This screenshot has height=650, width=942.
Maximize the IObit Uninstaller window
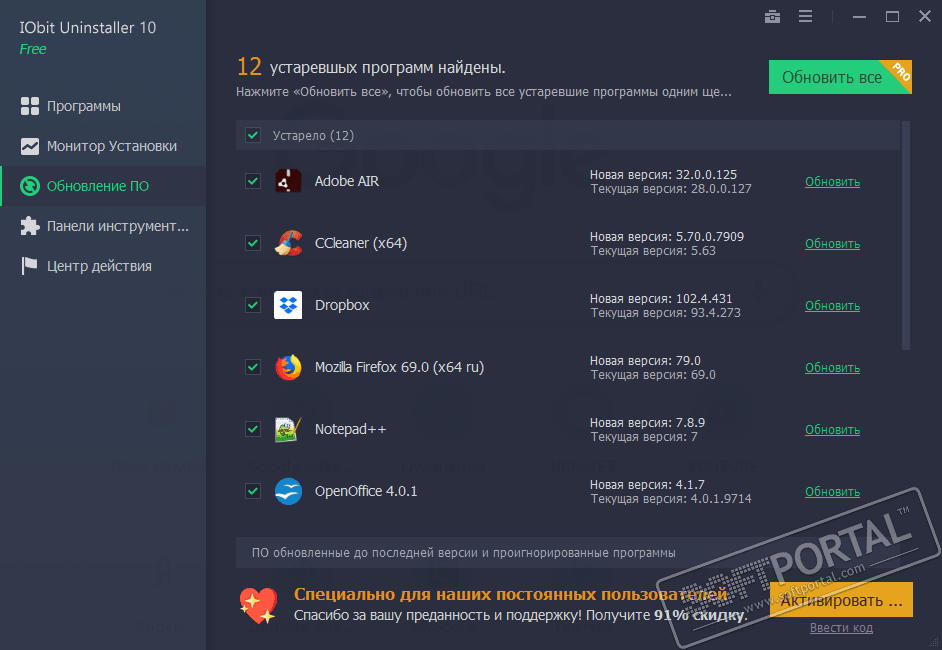click(x=892, y=17)
